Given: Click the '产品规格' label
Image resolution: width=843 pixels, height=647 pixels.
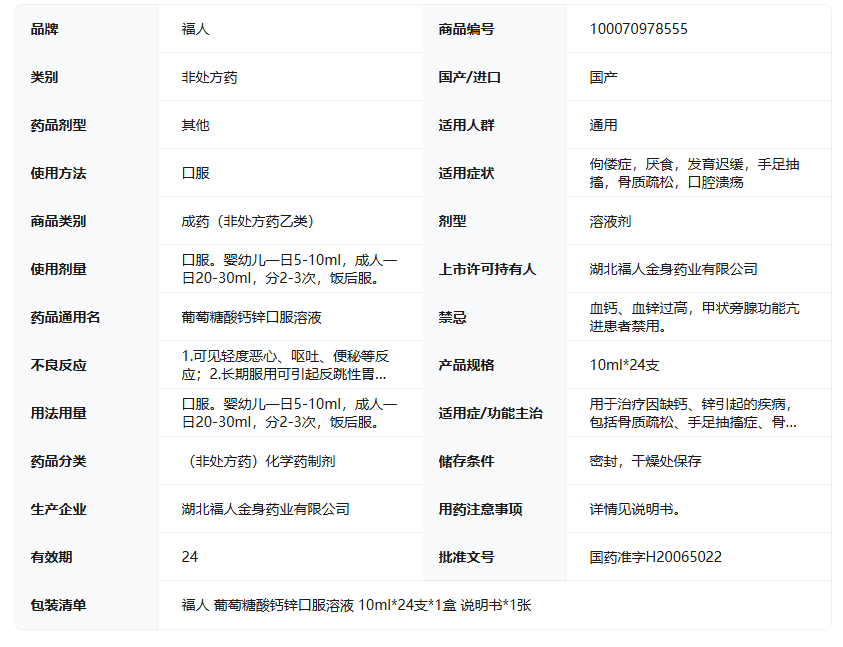Looking at the screenshot, I should tap(466, 365).
